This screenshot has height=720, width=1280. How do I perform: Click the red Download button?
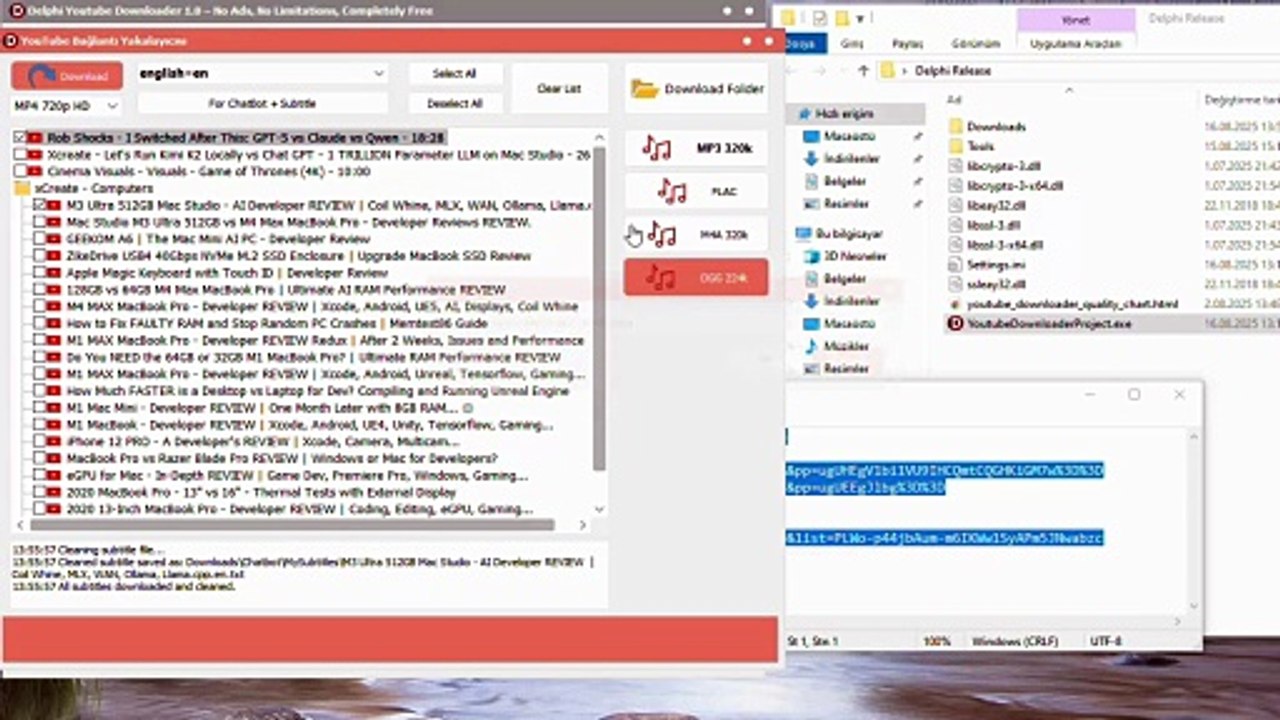tap(67, 76)
